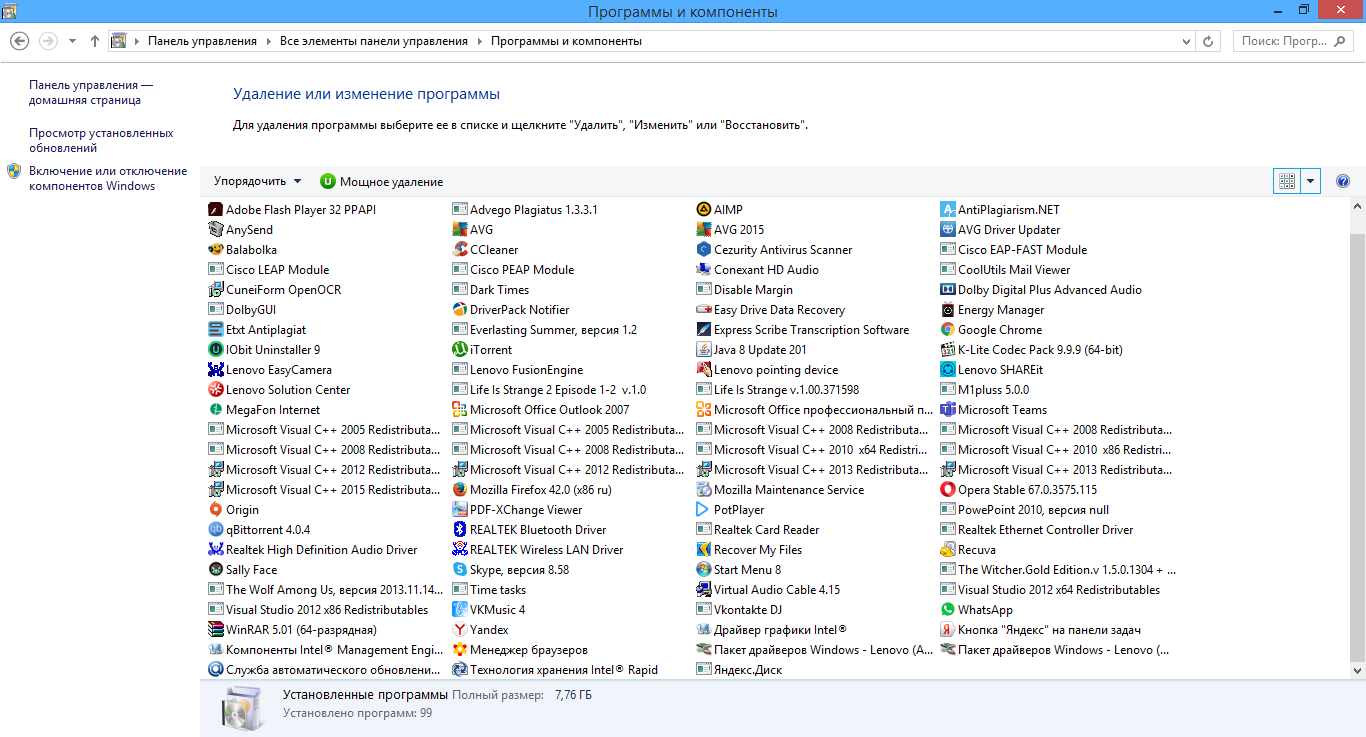The height and width of the screenshot is (737, 1366).
Task: Select the Energy Manager icon
Action: coord(948,310)
